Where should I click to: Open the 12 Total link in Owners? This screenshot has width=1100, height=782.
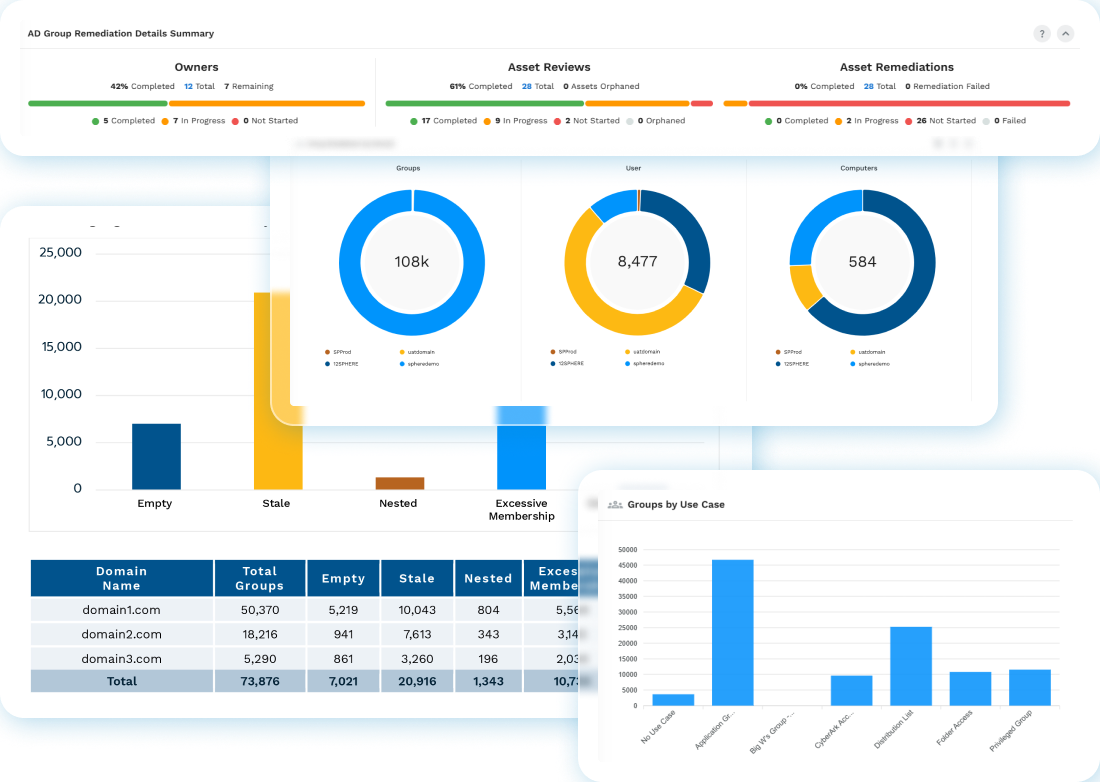199,87
